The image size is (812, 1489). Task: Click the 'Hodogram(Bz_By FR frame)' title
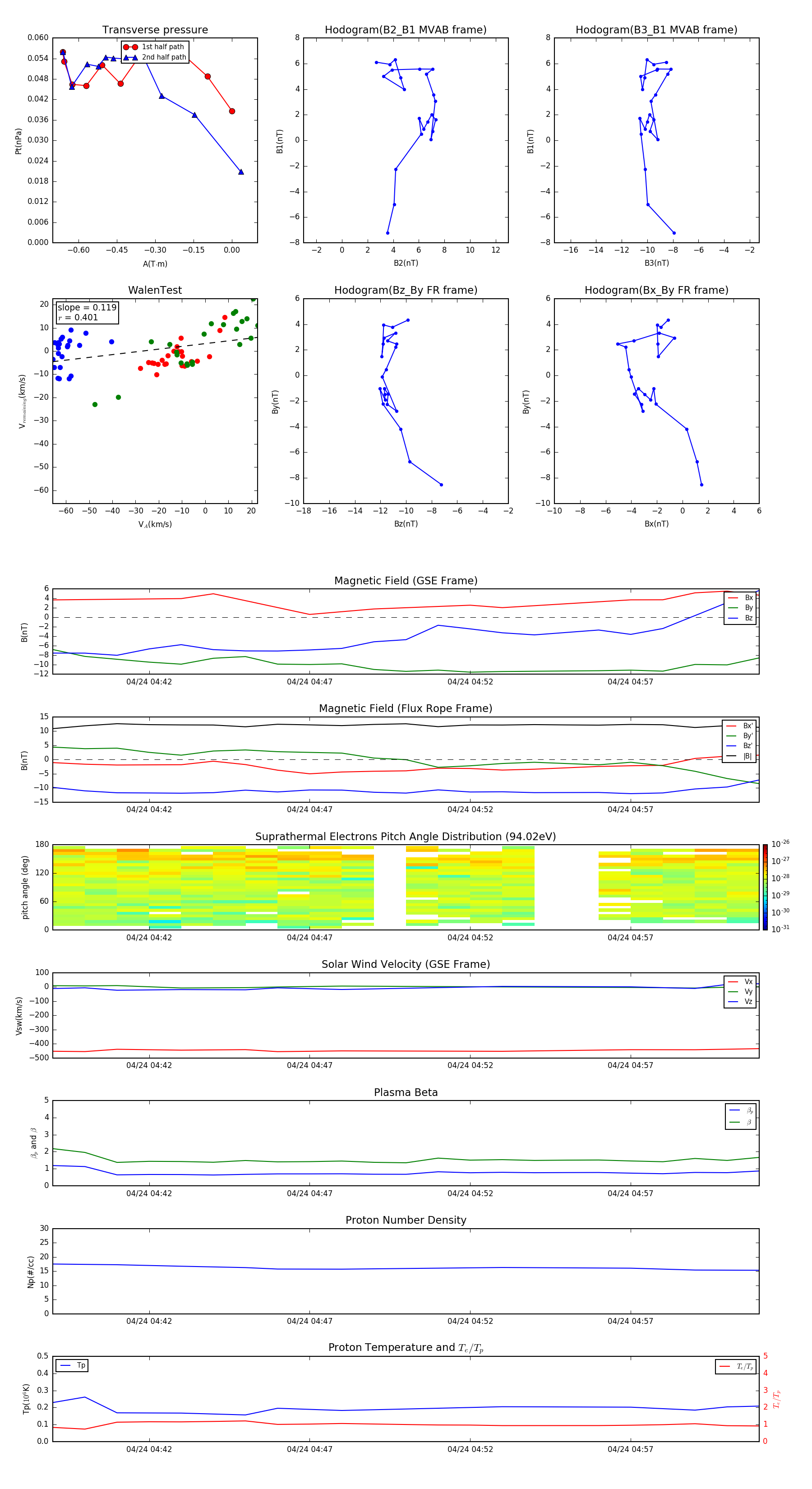coord(406,290)
